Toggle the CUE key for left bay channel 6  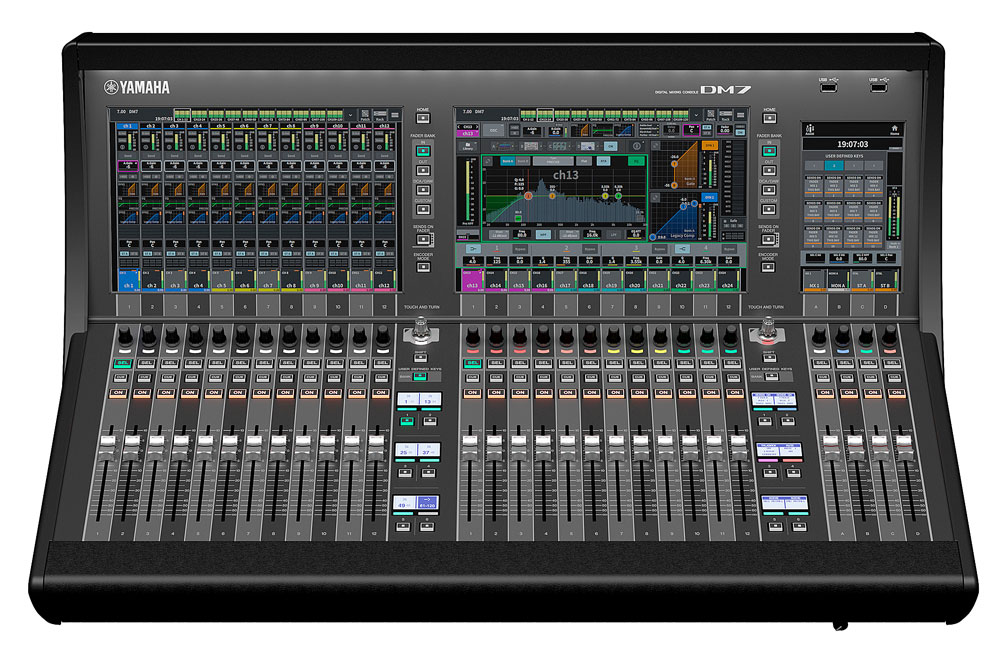pyautogui.click(x=238, y=378)
